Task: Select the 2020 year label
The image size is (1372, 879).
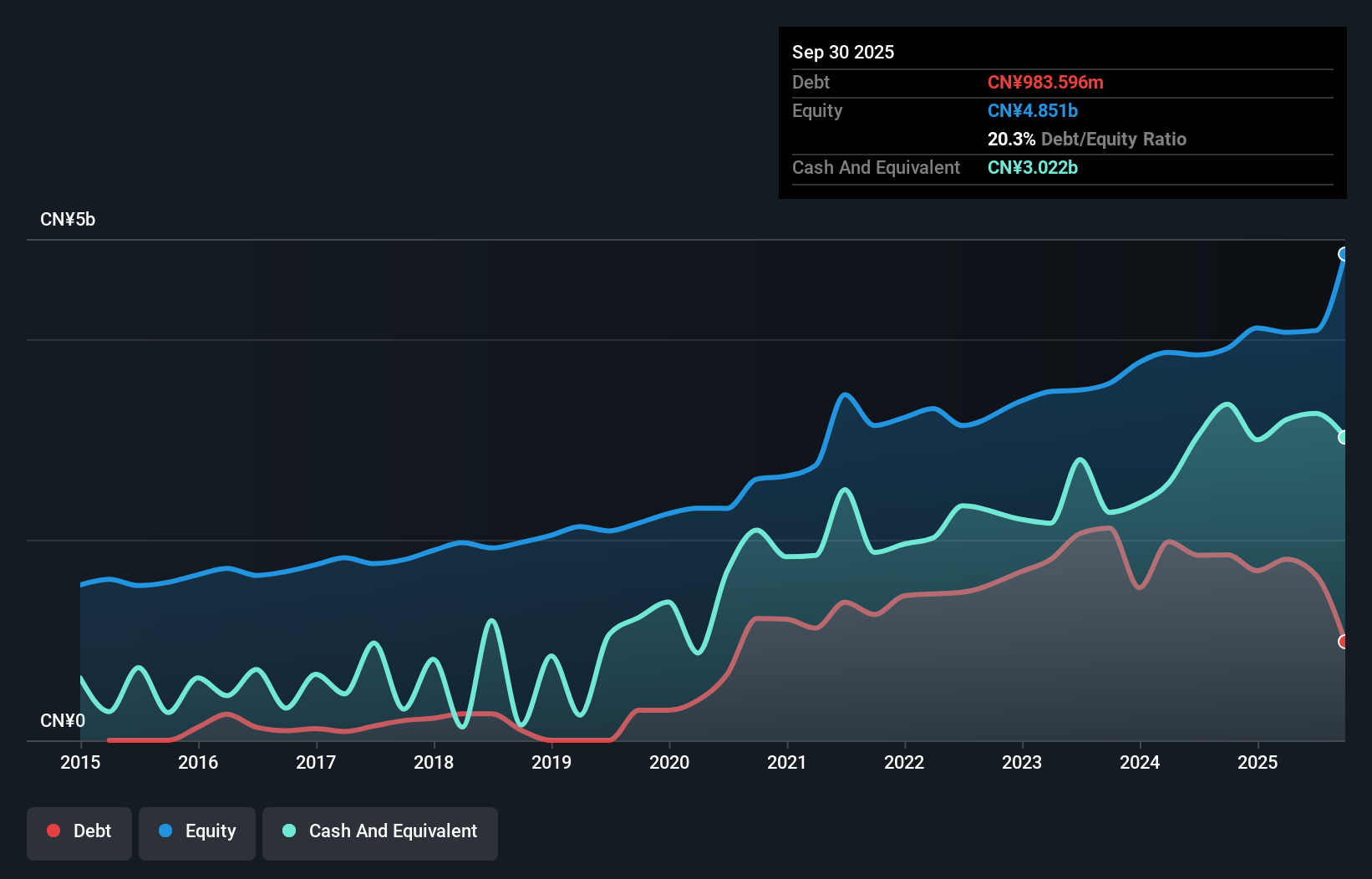Action: coord(669,763)
